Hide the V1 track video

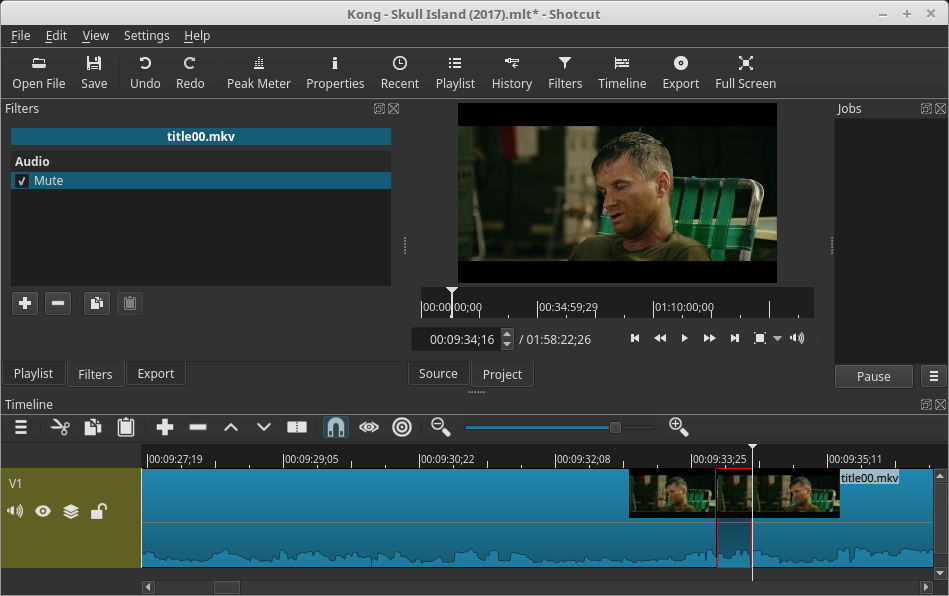tap(43, 511)
